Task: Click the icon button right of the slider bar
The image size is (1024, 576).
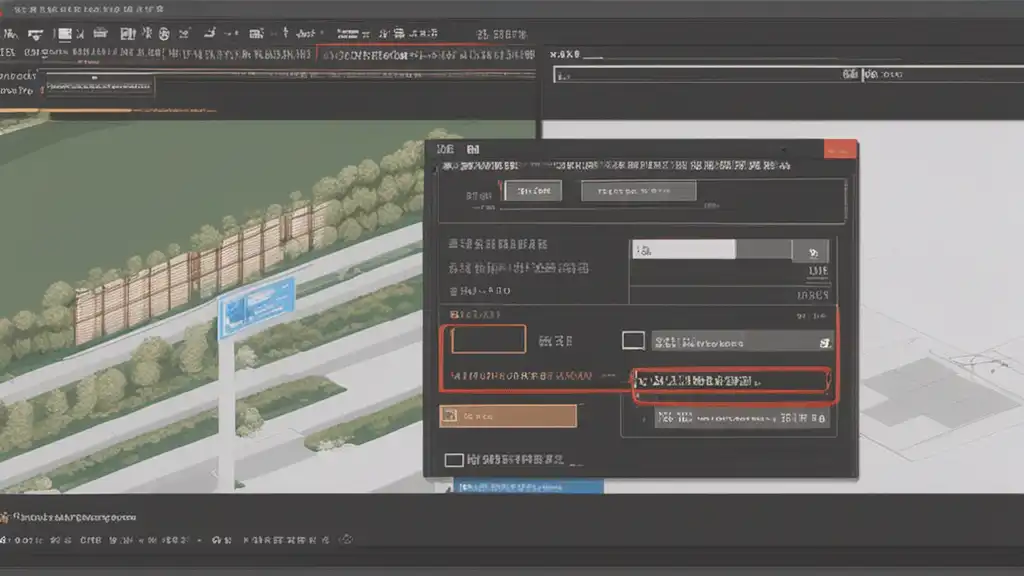Action: [810, 251]
